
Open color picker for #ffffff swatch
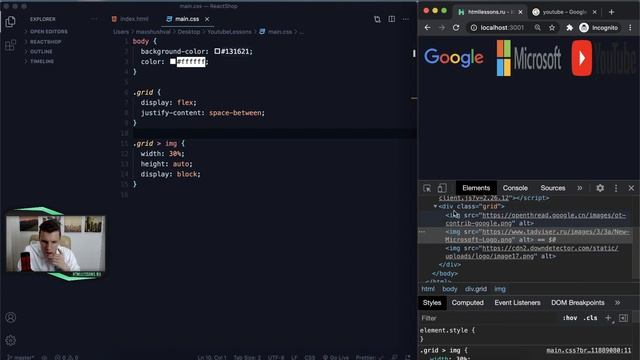tap(173, 61)
